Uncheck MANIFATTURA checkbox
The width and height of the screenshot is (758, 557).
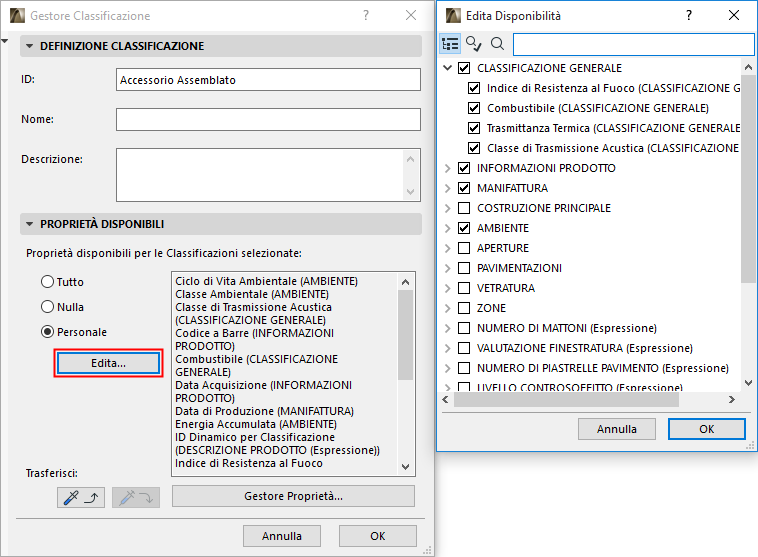coord(464,188)
